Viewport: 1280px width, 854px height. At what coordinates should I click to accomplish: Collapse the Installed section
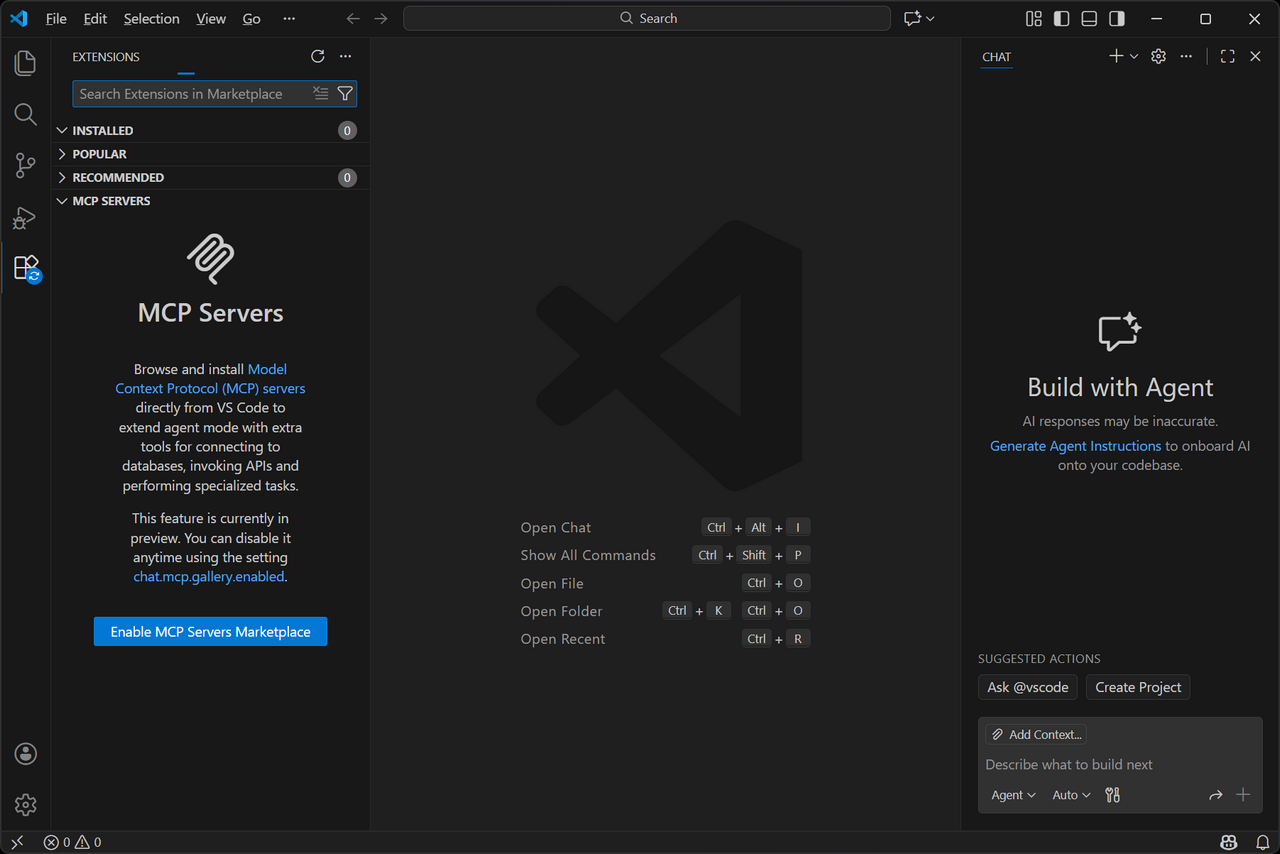pos(210,130)
